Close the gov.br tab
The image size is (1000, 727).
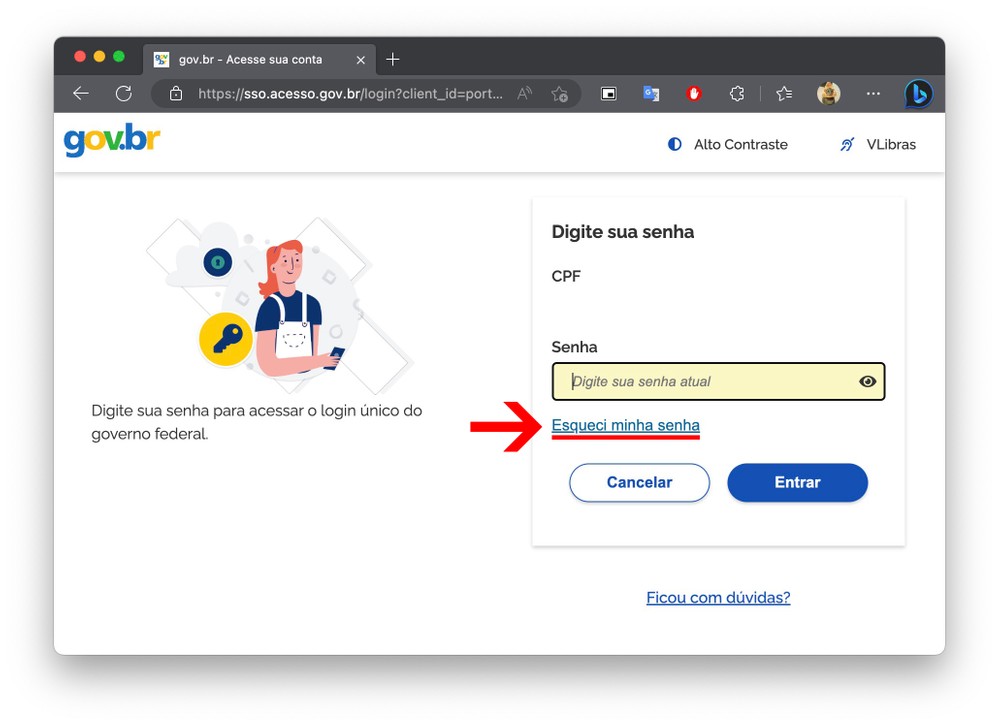pyautogui.click(x=360, y=60)
